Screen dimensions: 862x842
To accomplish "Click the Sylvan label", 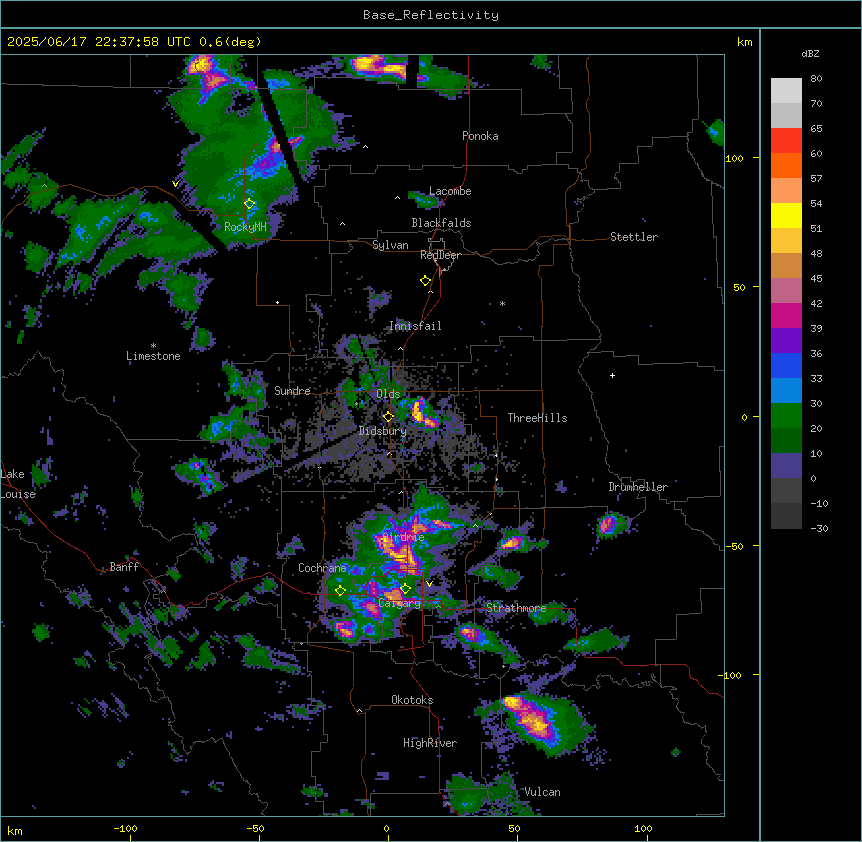I will point(390,245).
